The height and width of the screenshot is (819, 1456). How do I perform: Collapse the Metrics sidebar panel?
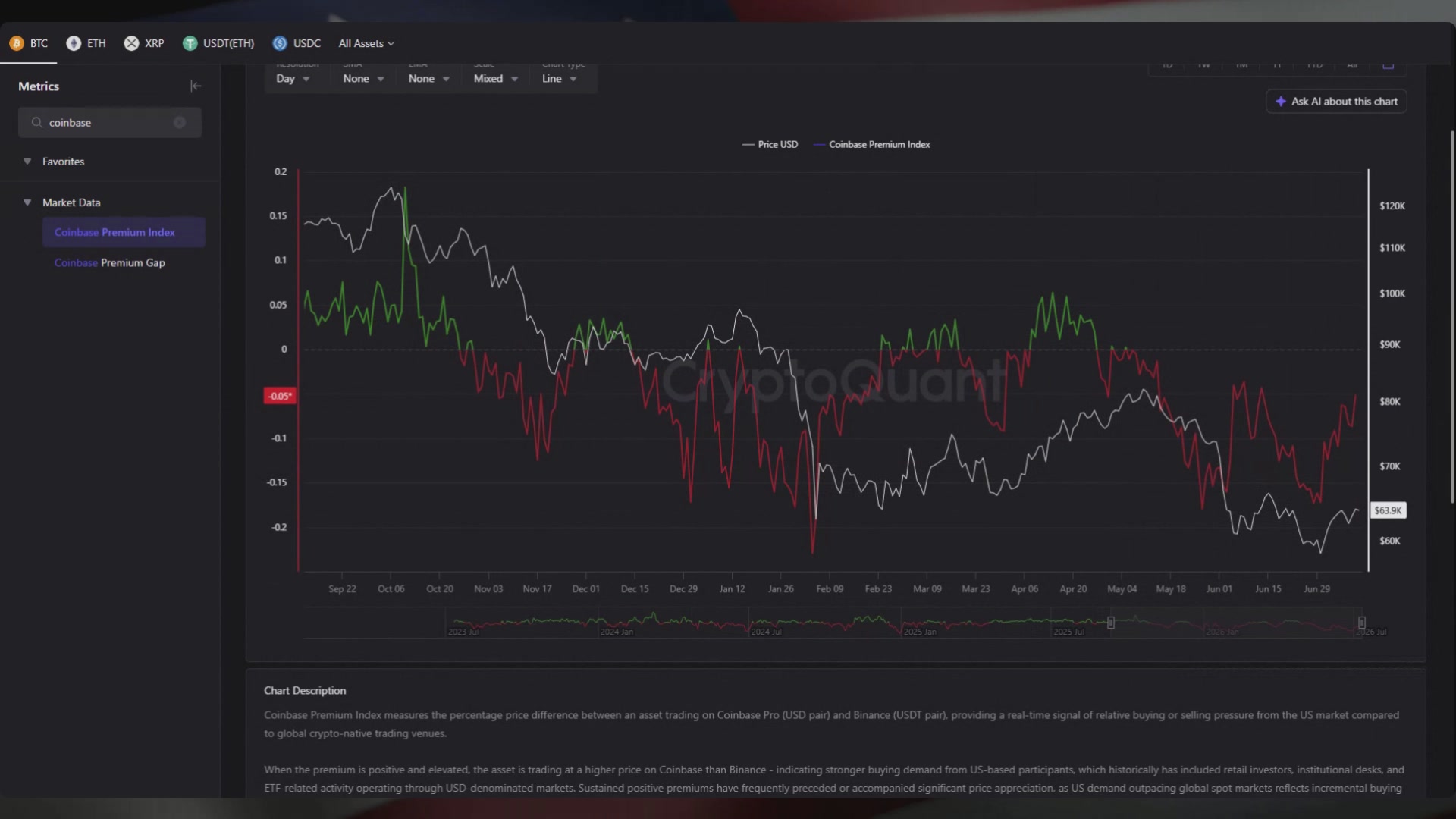196,86
